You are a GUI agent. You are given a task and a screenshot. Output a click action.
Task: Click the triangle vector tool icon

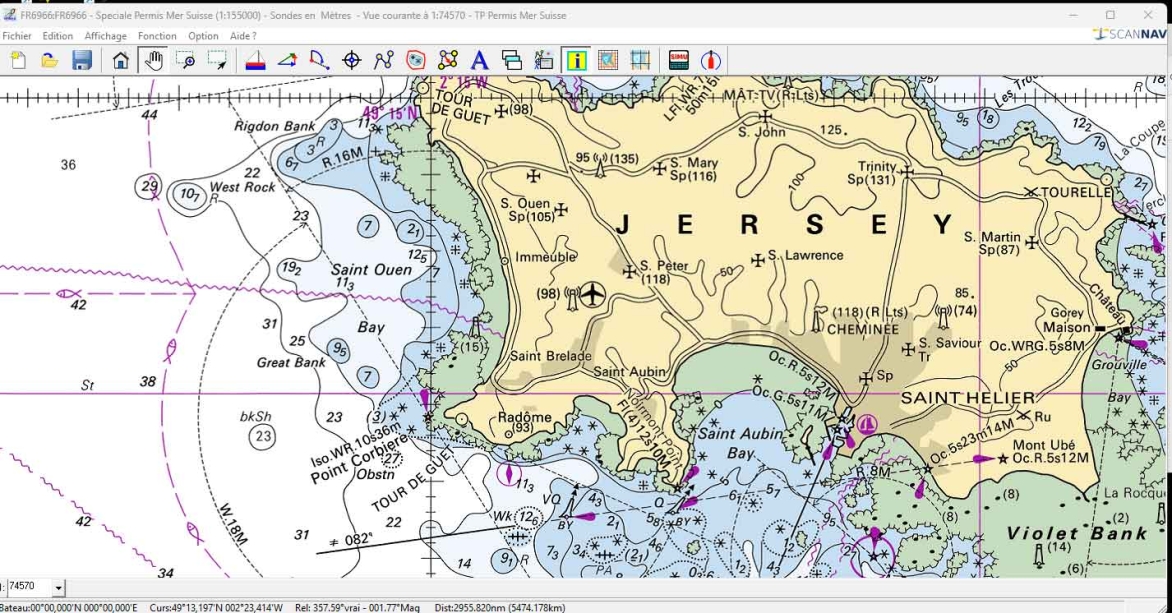tap(287, 61)
